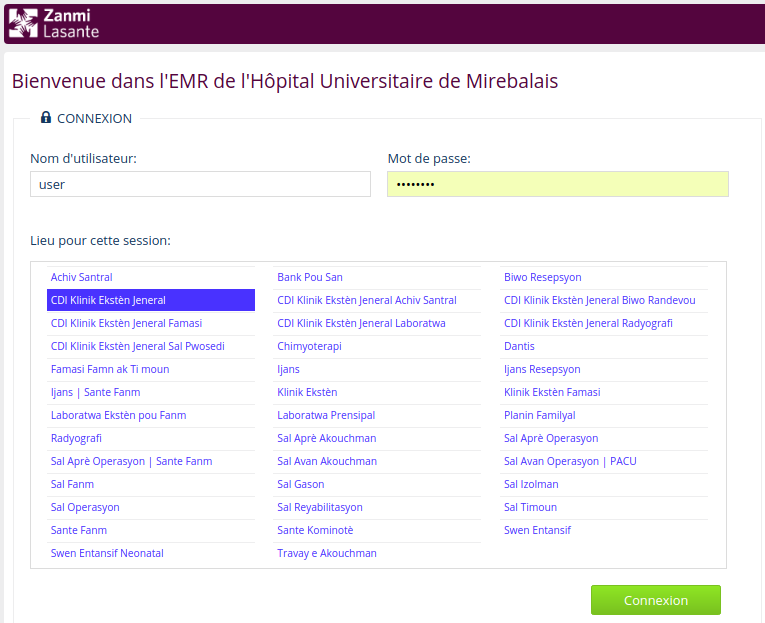765x623 pixels.
Task: Select CDI Klinik Ekstèn Jeneral Biwo Randevou
Action: tap(604, 300)
